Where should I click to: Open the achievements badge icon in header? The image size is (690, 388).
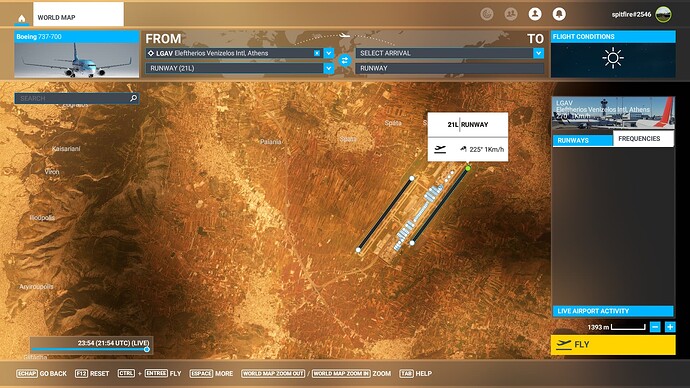(487, 14)
